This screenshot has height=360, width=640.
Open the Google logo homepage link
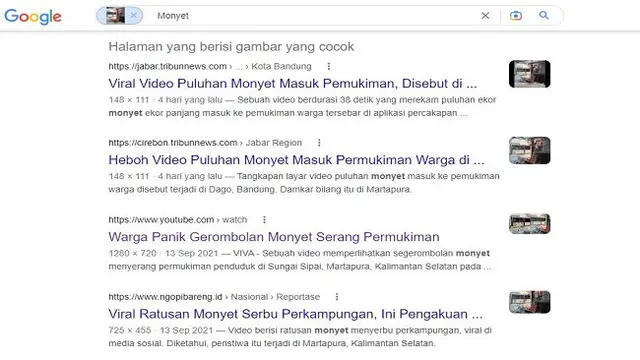(33, 17)
